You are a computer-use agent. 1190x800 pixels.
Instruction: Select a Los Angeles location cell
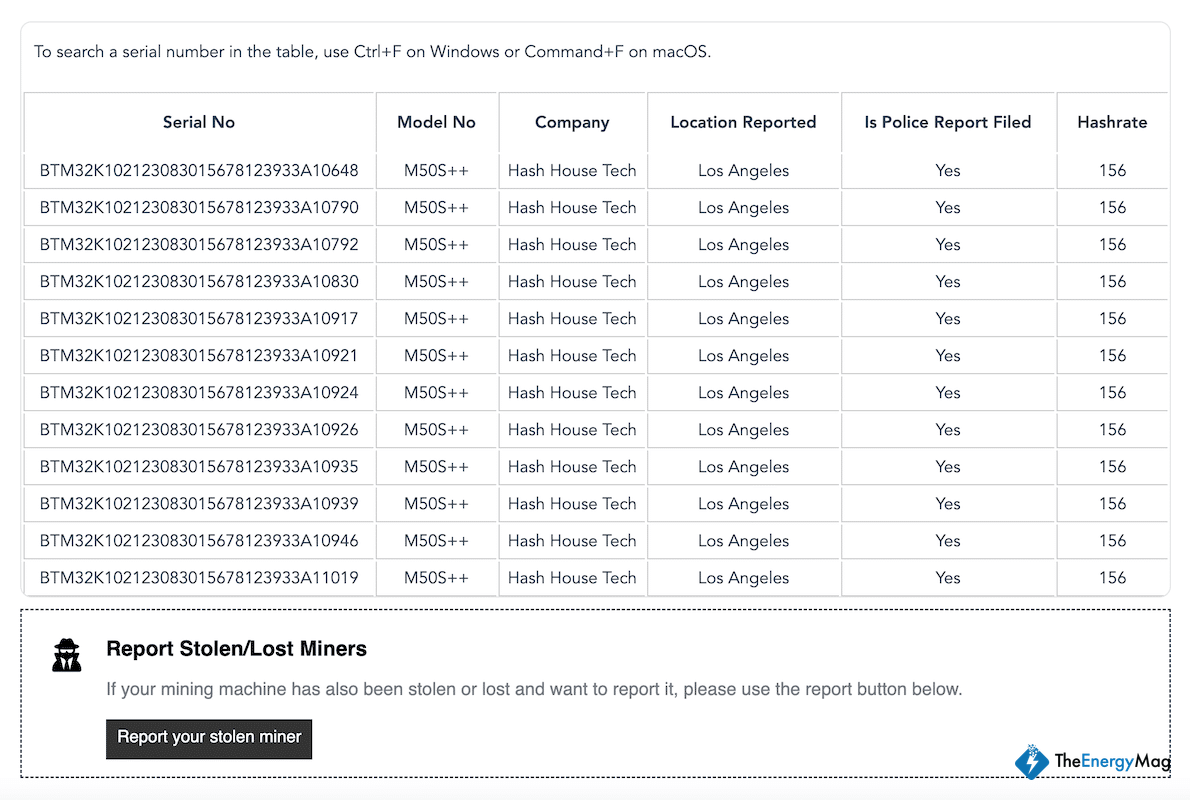click(743, 170)
